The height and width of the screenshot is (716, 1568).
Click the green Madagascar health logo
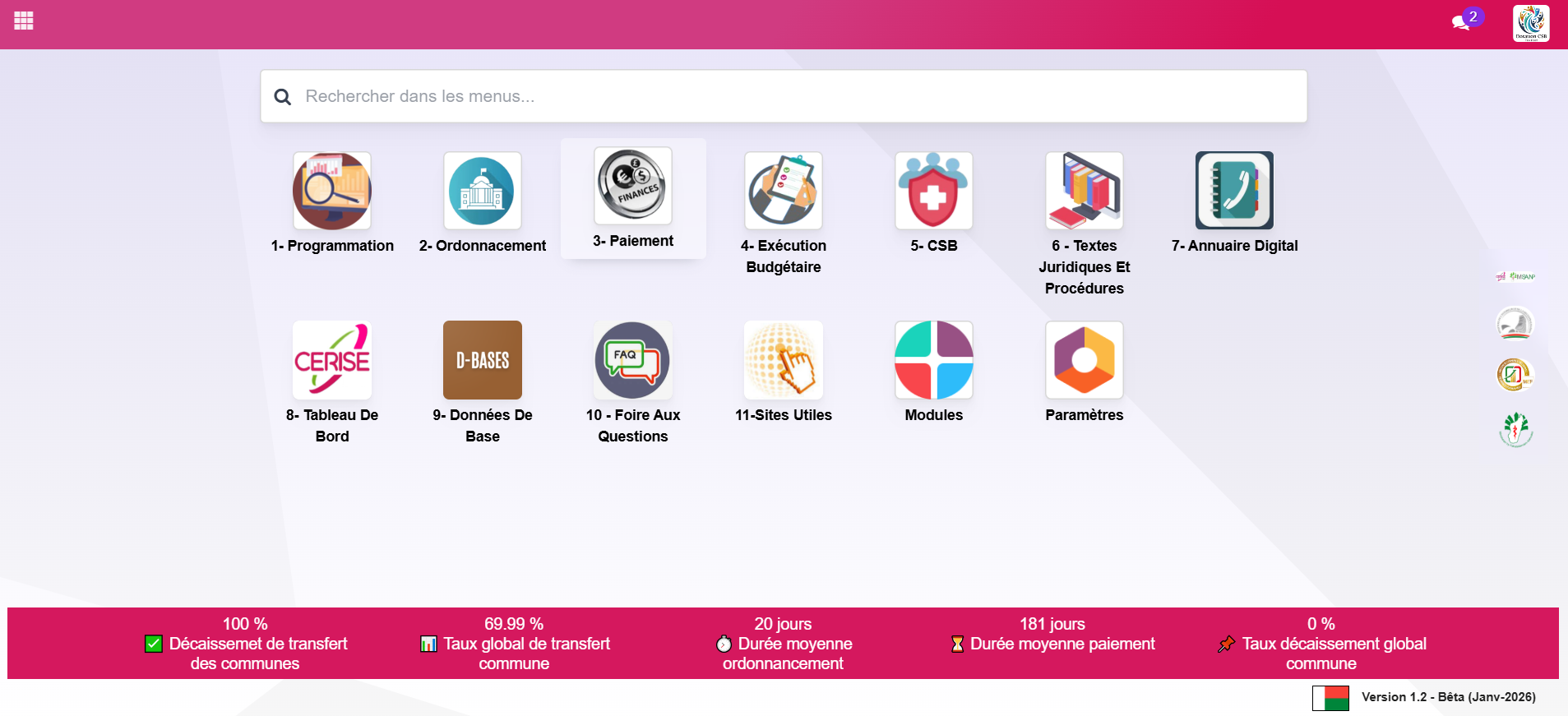[x=1515, y=429]
